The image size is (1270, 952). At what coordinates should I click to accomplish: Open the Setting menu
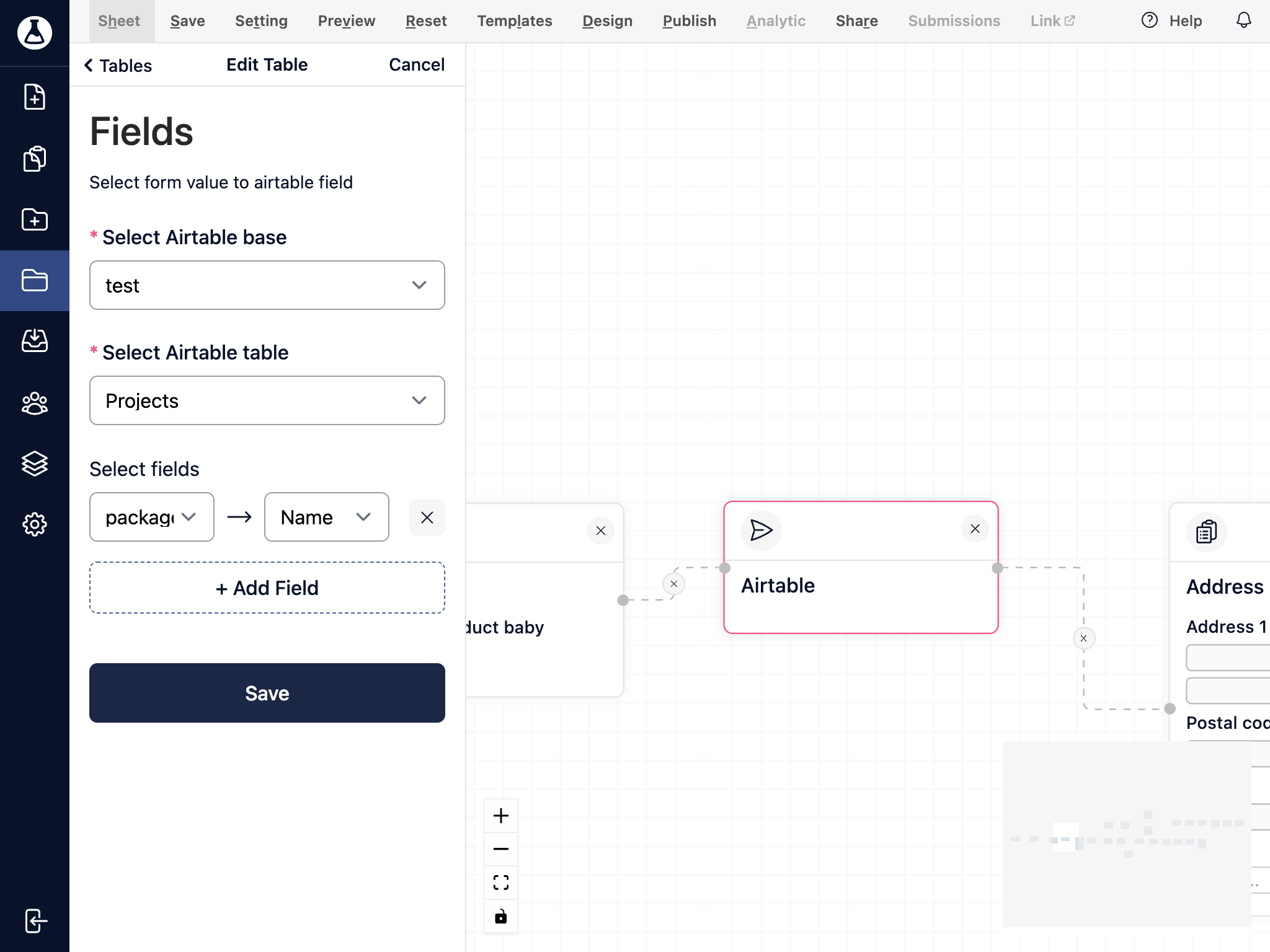point(261,21)
